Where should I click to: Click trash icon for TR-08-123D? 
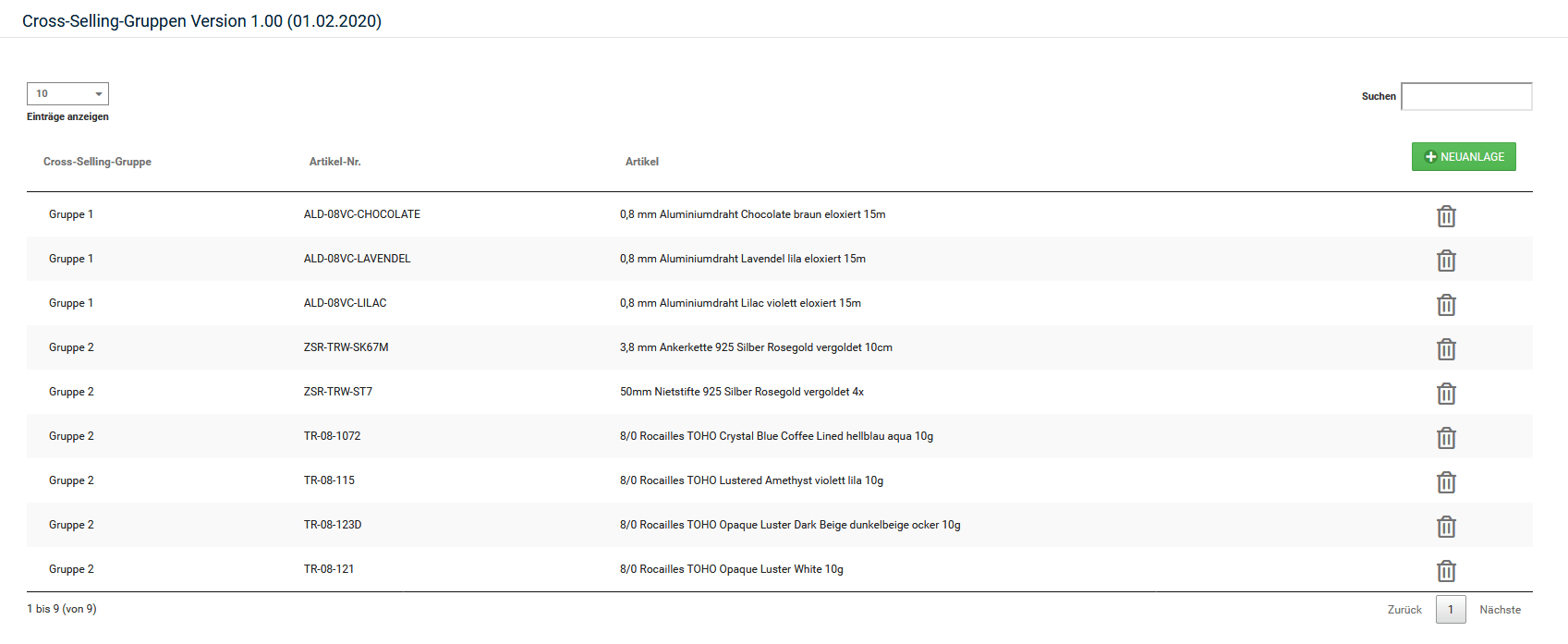(x=1446, y=527)
